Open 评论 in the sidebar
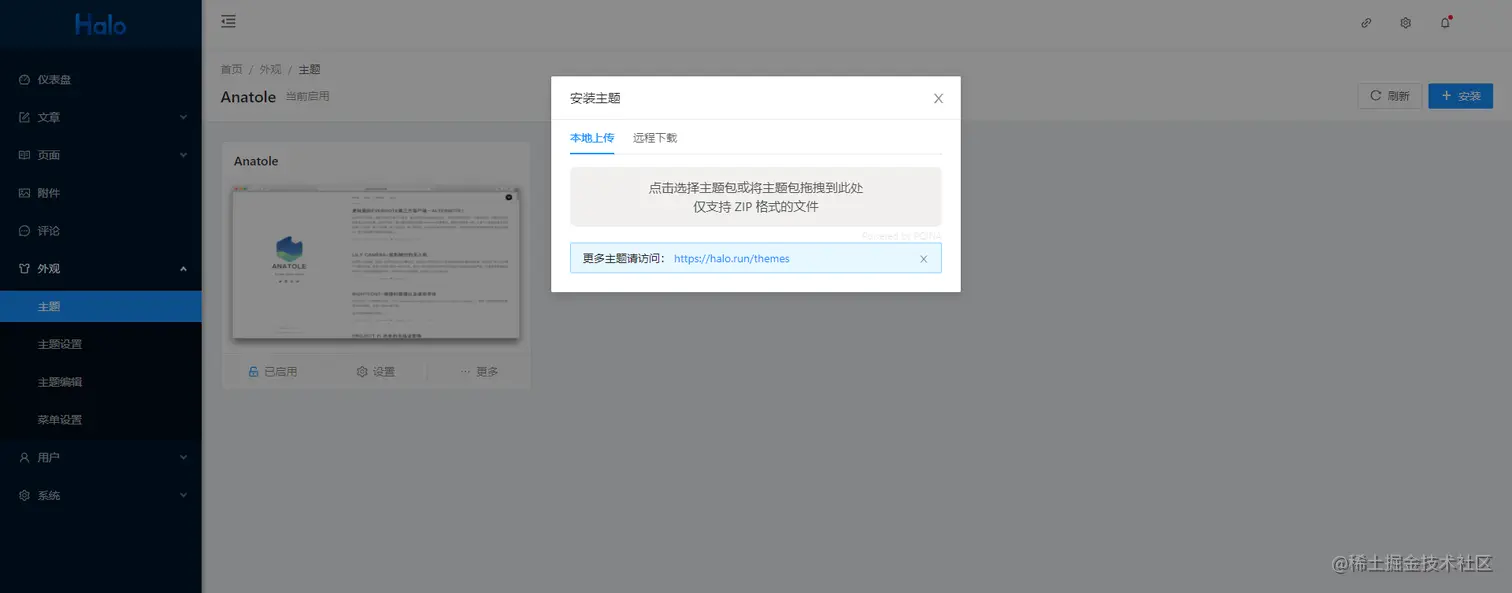 pyautogui.click(x=101, y=231)
